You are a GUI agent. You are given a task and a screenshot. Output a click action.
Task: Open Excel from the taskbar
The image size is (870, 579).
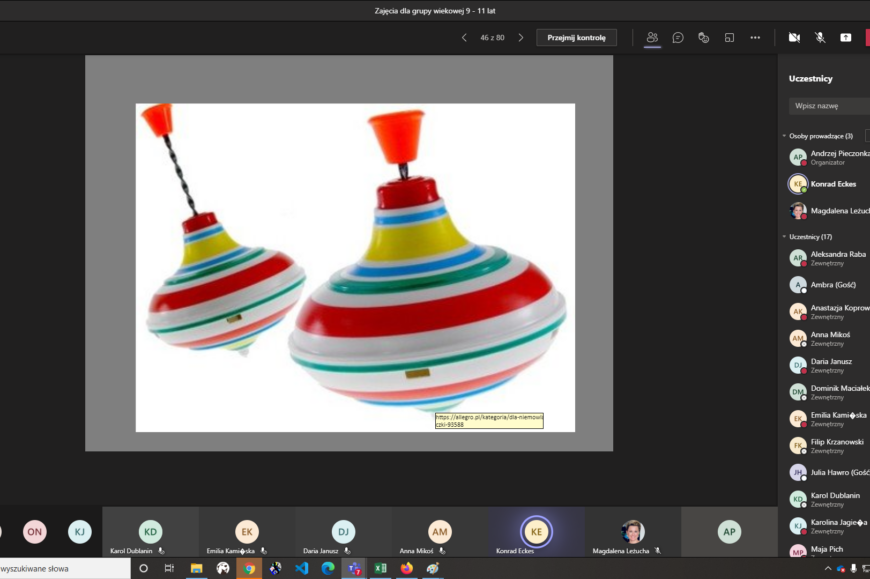381,568
